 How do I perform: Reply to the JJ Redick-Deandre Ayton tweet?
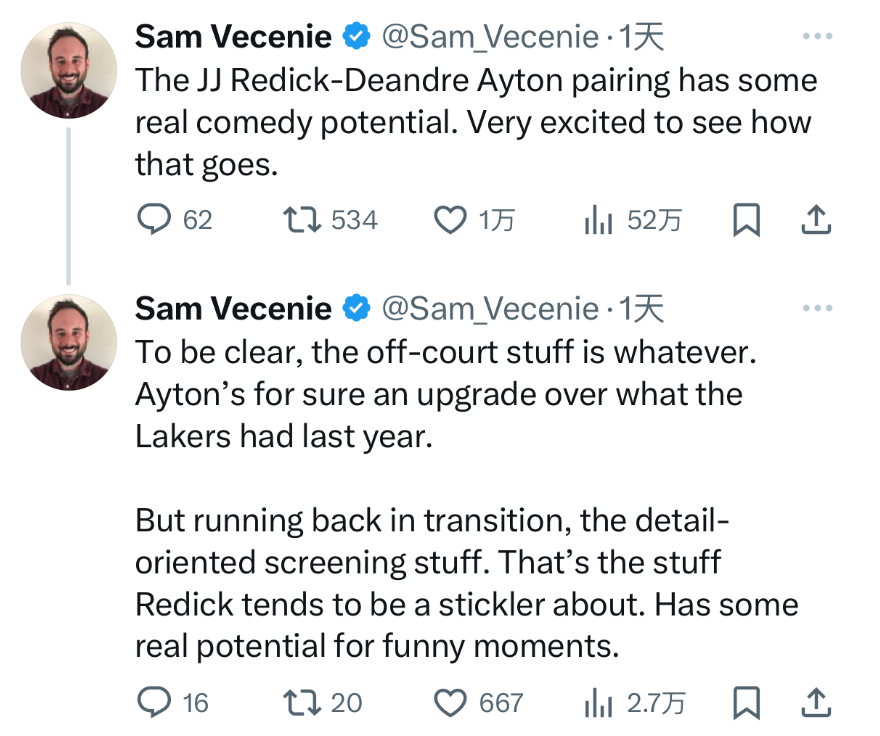pyautogui.click(x=154, y=220)
